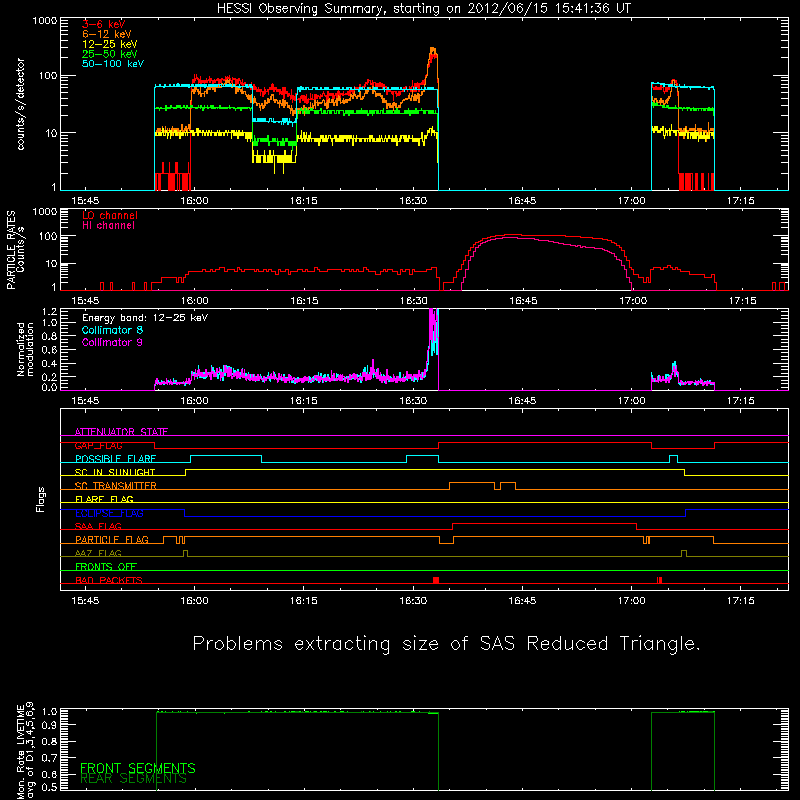Click '17:00' tick under modulation panel
Screen dimensions: 800x800
[632, 401]
